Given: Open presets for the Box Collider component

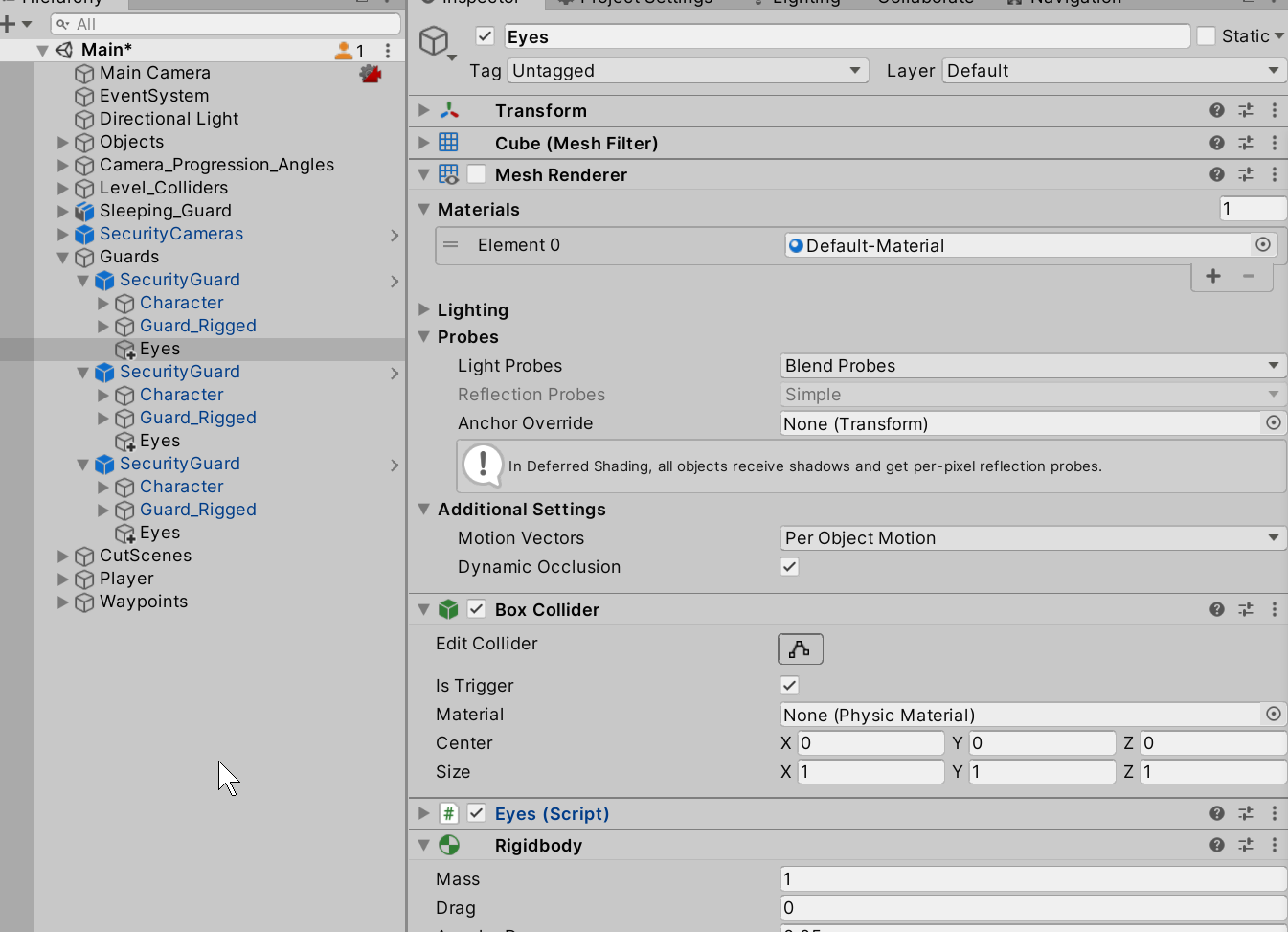Looking at the screenshot, I should [1246, 609].
